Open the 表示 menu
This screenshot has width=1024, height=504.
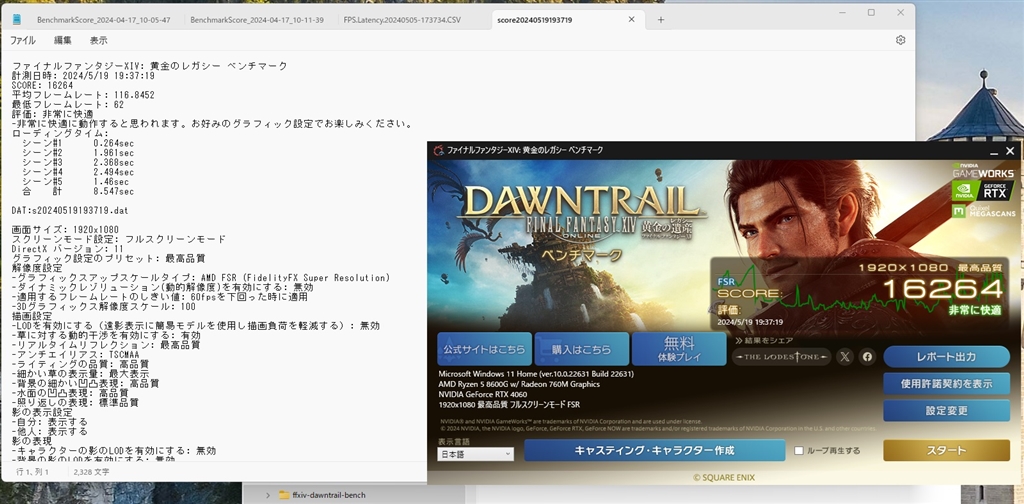[x=99, y=40]
